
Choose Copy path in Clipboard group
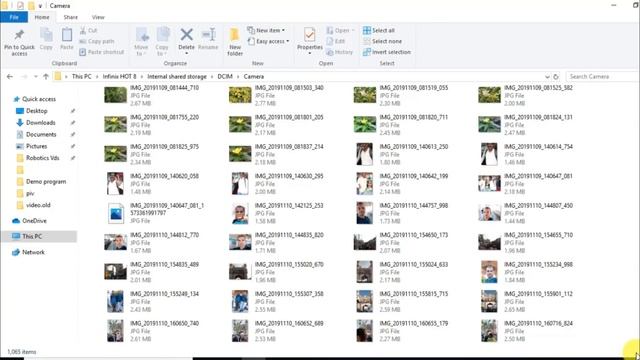tap(97, 41)
